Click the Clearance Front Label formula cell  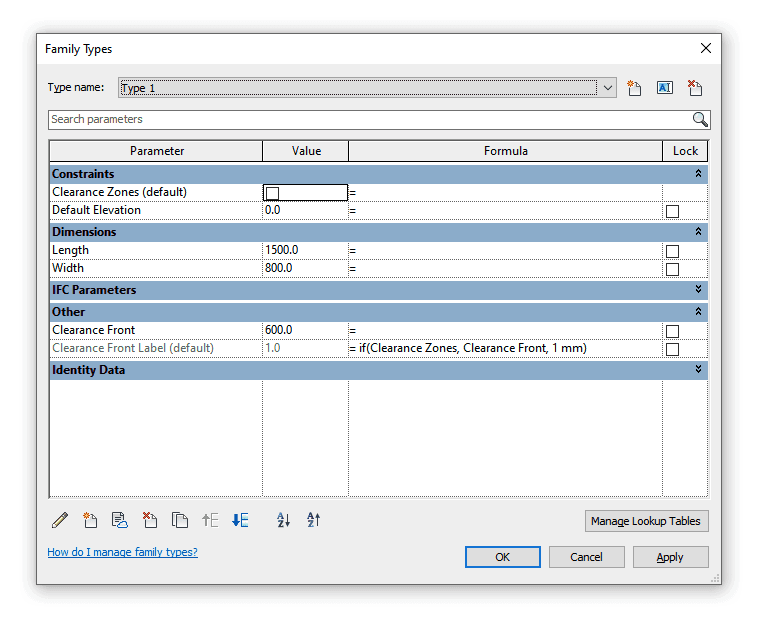(x=505, y=348)
